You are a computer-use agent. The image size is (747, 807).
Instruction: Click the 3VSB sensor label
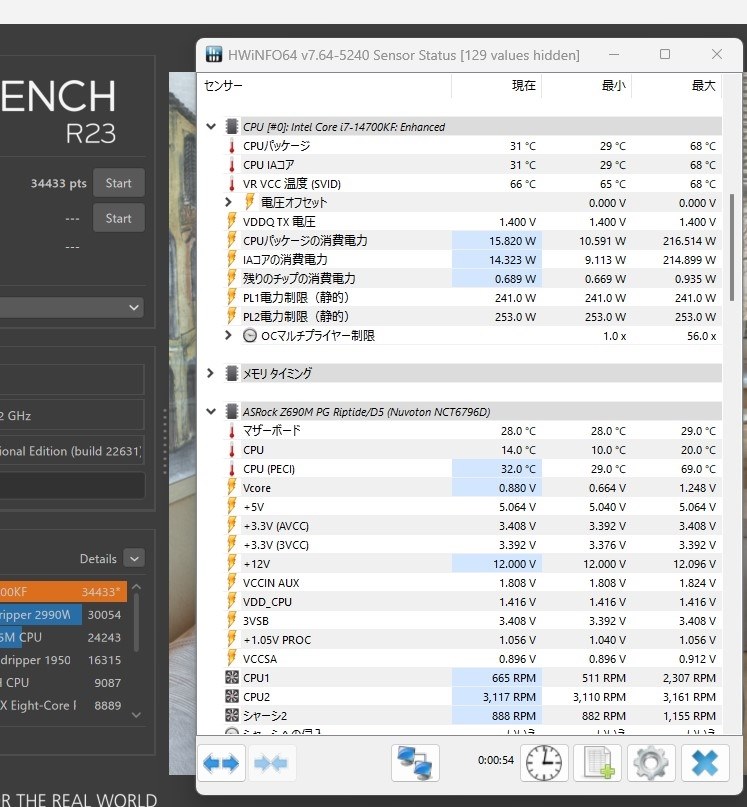(x=256, y=621)
